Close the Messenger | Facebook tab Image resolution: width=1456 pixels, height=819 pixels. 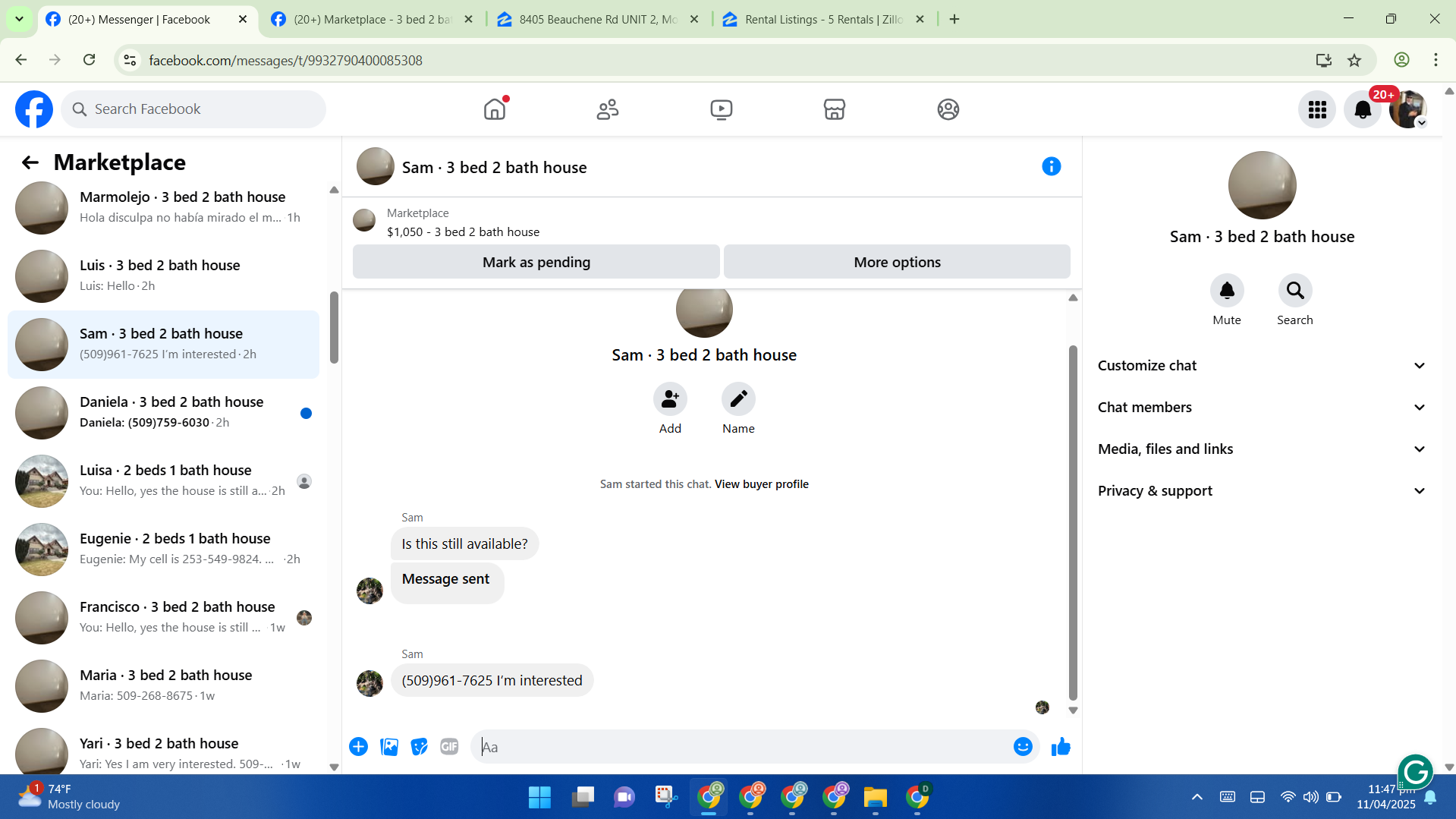click(x=243, y=20)
